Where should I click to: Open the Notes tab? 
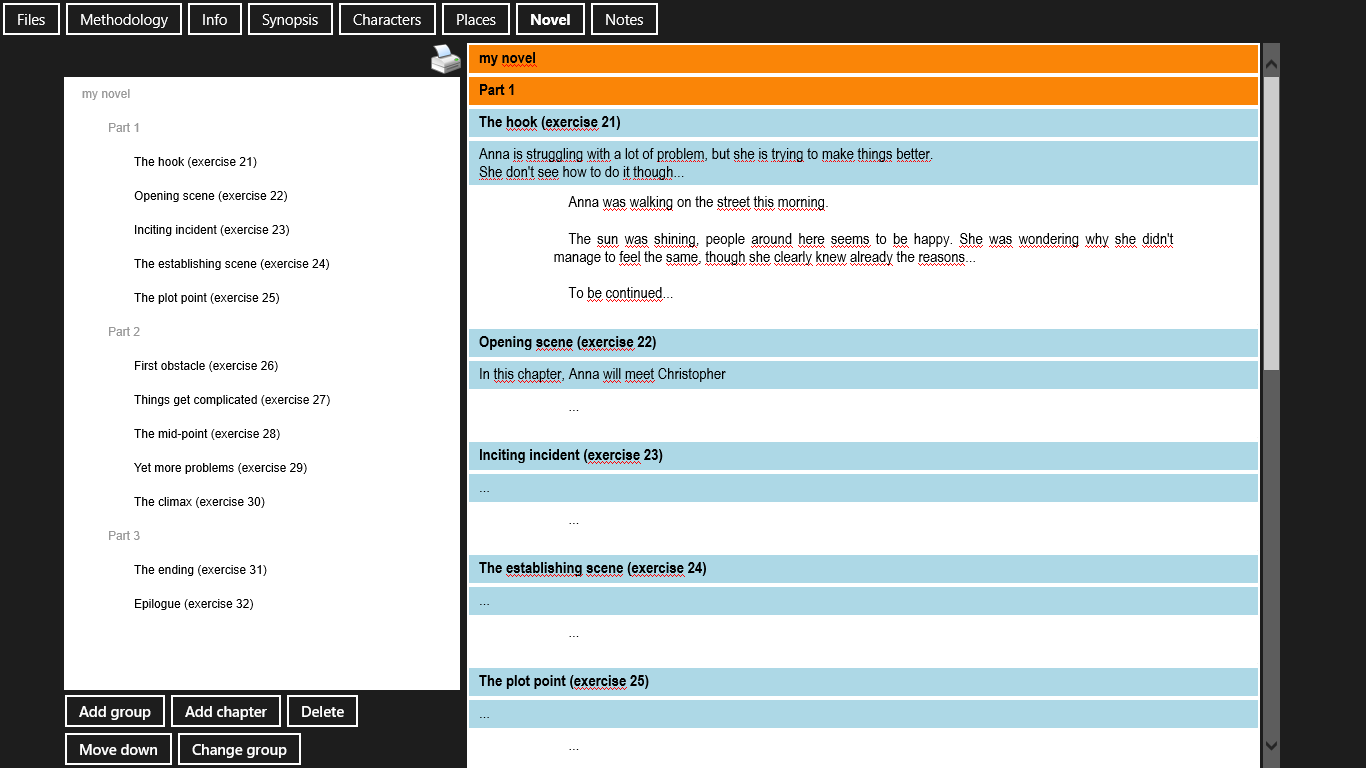[x=624, y=19]
